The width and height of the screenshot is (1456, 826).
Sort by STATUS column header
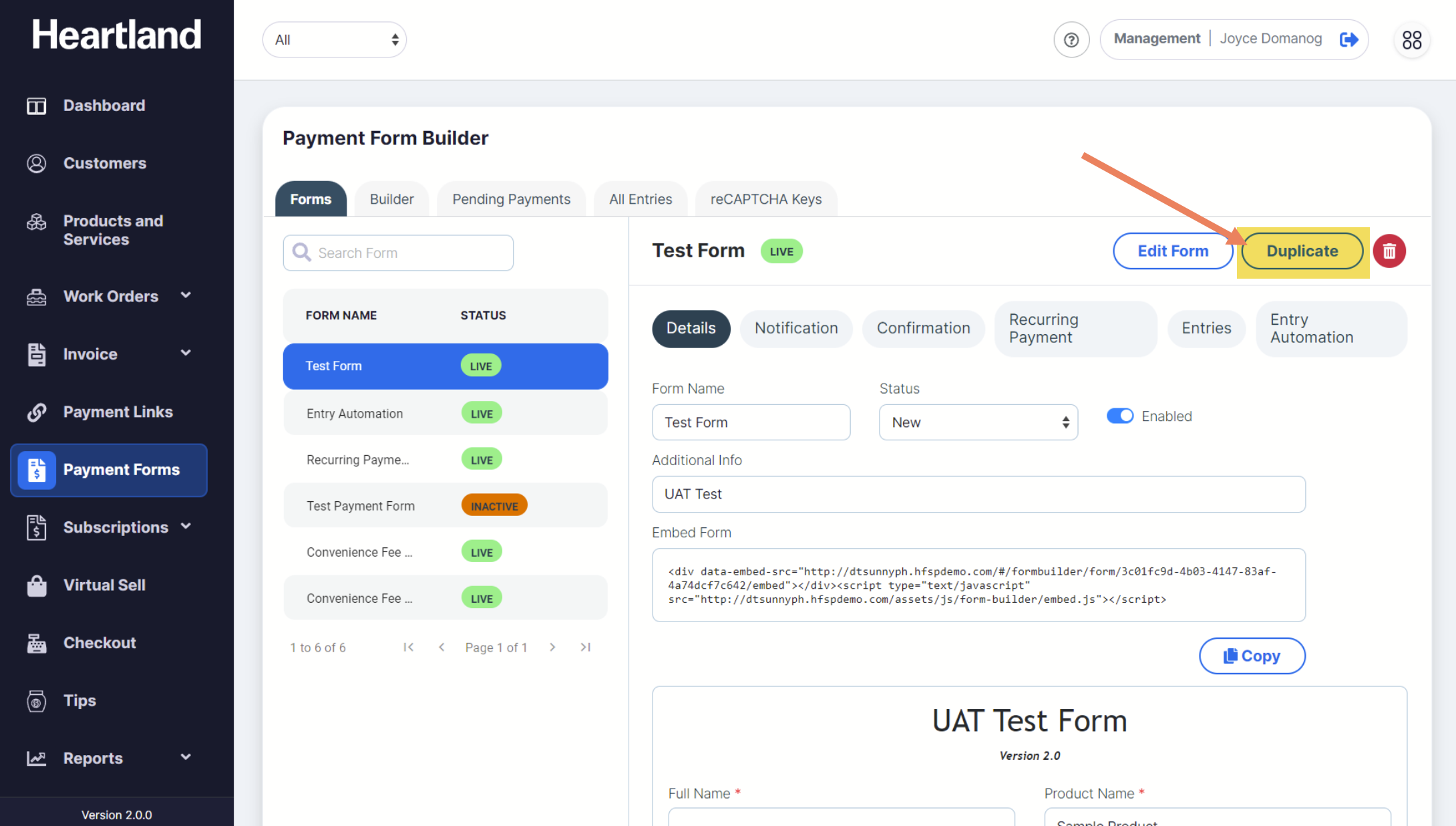point(483,315)
